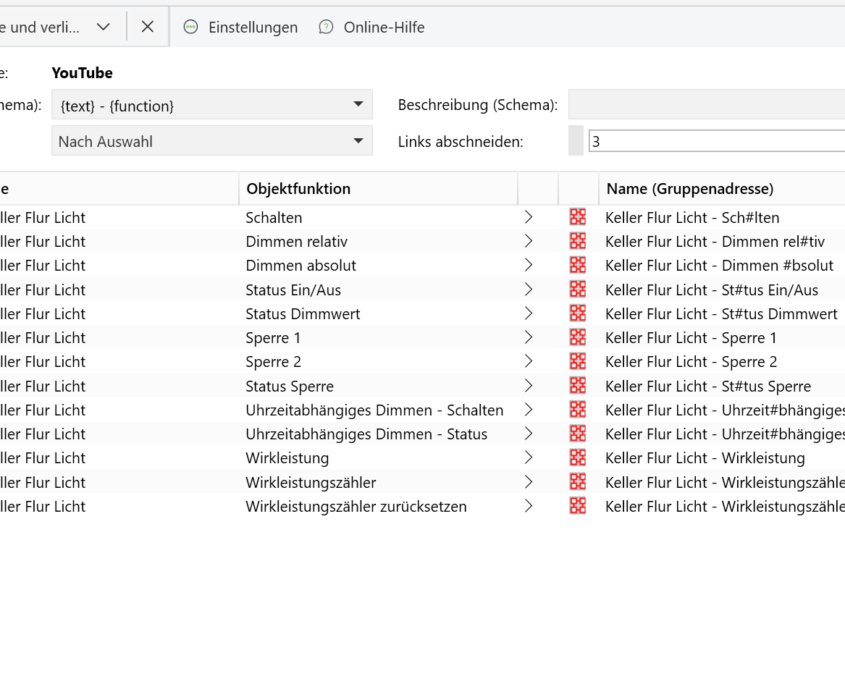This screenshot has width=845, height=684.
Task: Select the 'Sperre 2' object function cell
Action: click(x=273, y=362)
